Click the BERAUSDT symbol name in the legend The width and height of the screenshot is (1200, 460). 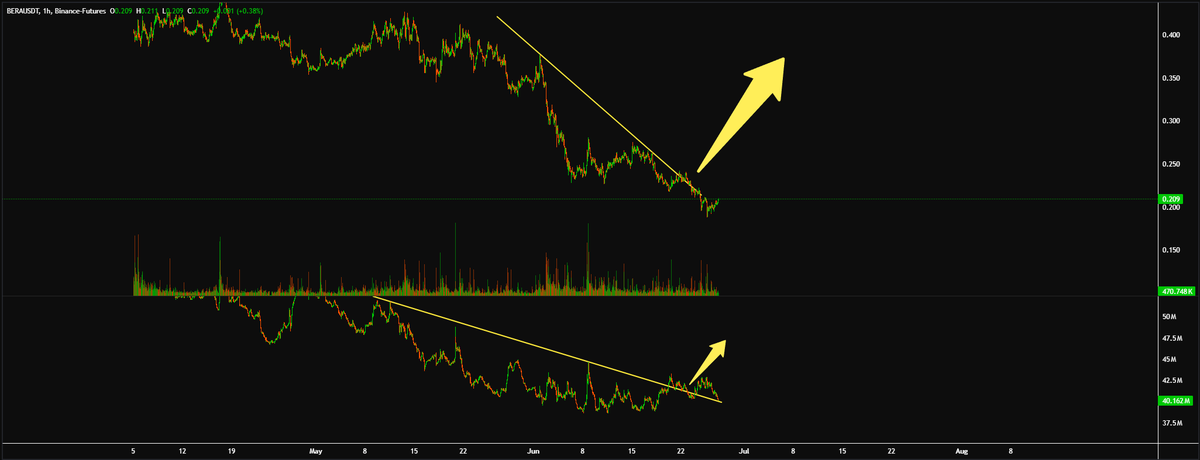click(25, 9)
